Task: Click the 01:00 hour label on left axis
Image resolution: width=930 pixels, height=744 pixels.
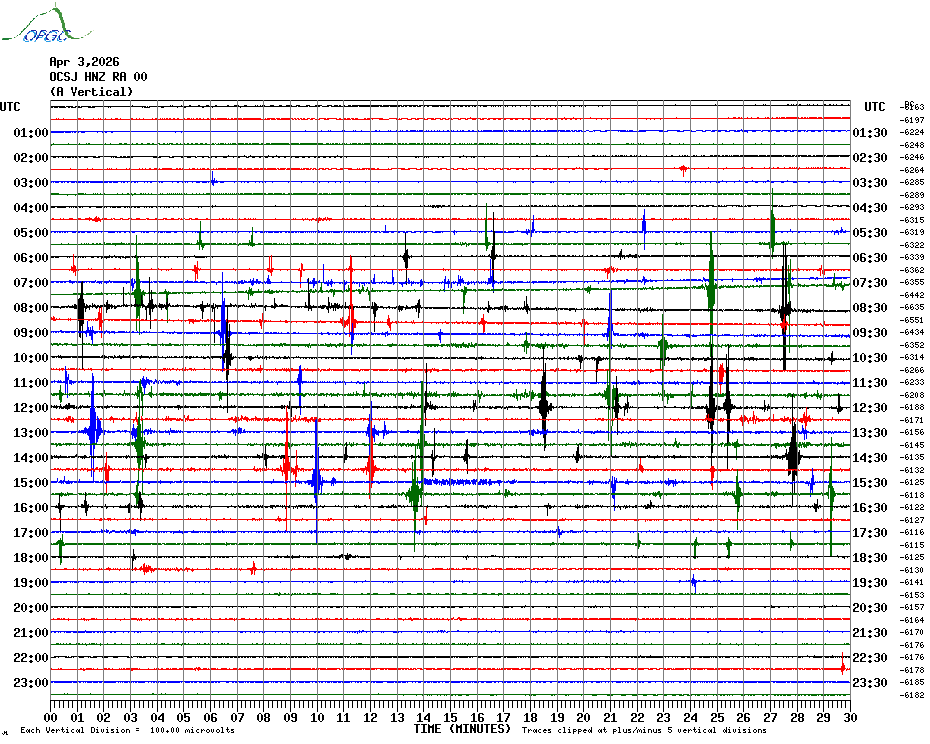Action: point(31,133)
